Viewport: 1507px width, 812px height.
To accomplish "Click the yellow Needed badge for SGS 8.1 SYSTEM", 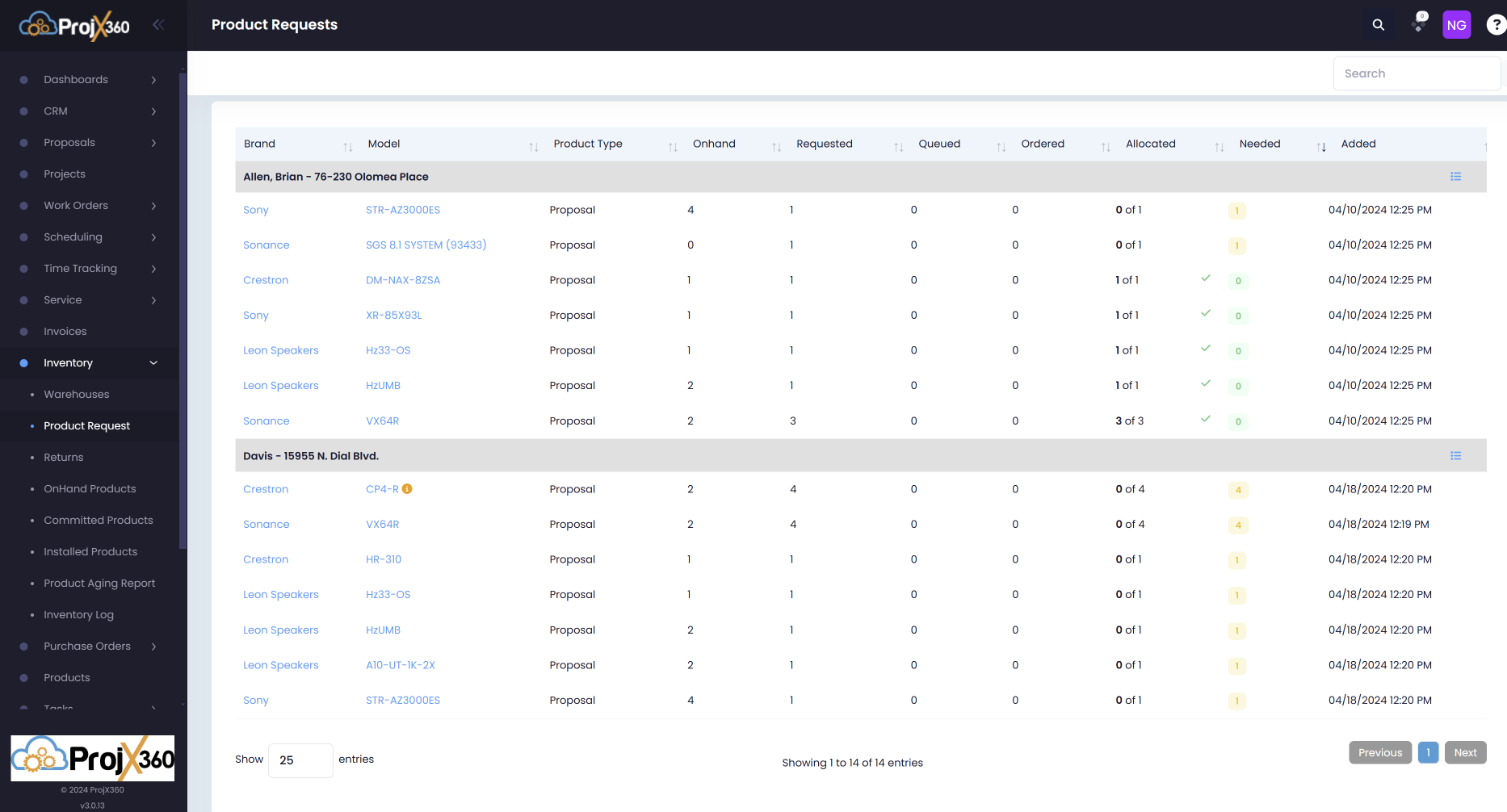I will point(1236,246).
